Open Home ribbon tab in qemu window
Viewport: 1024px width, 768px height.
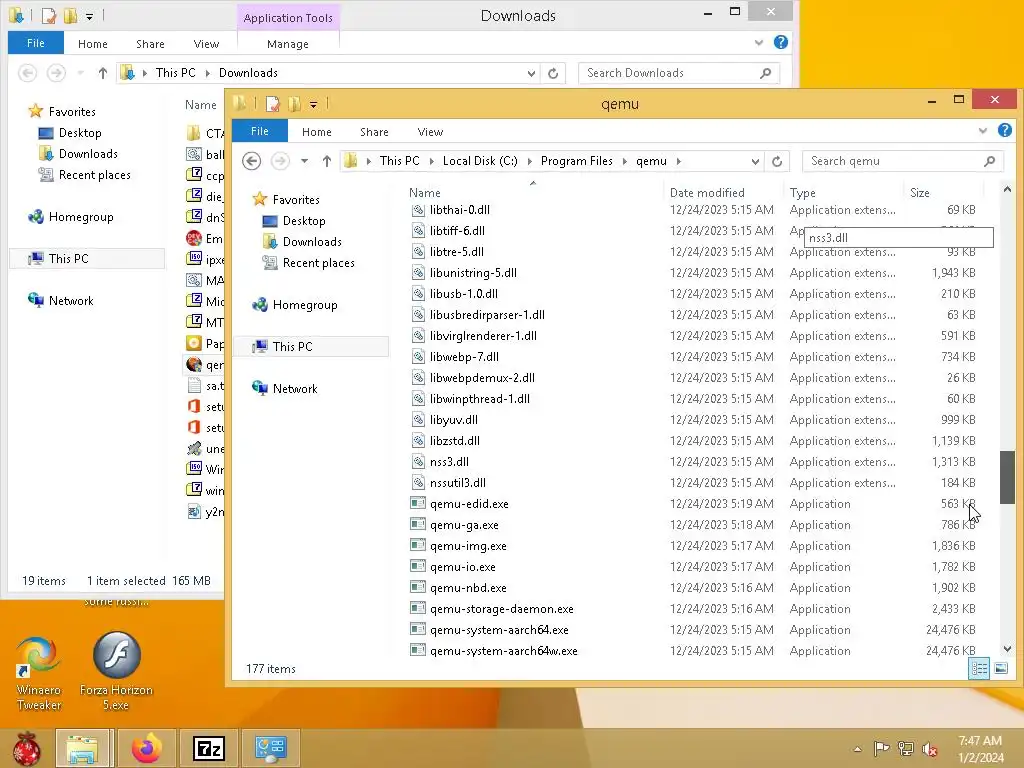click(x=317, y=132)
